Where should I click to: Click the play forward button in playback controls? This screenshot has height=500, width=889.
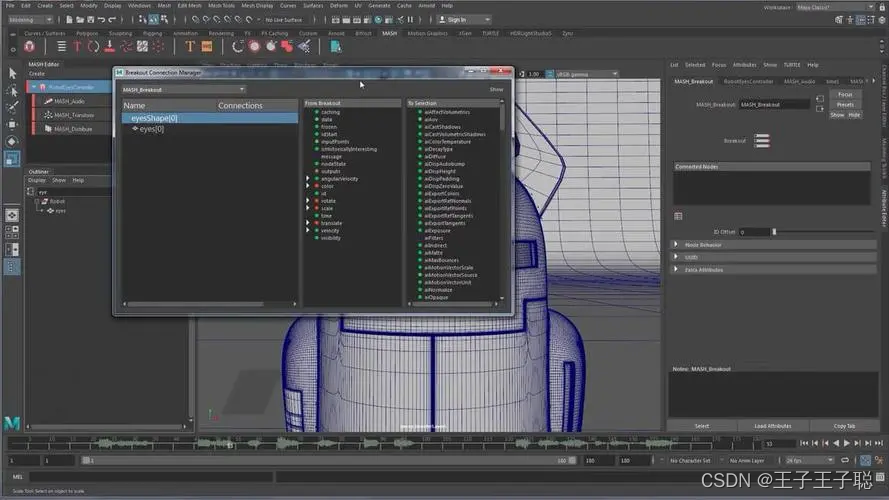point(847,442)
